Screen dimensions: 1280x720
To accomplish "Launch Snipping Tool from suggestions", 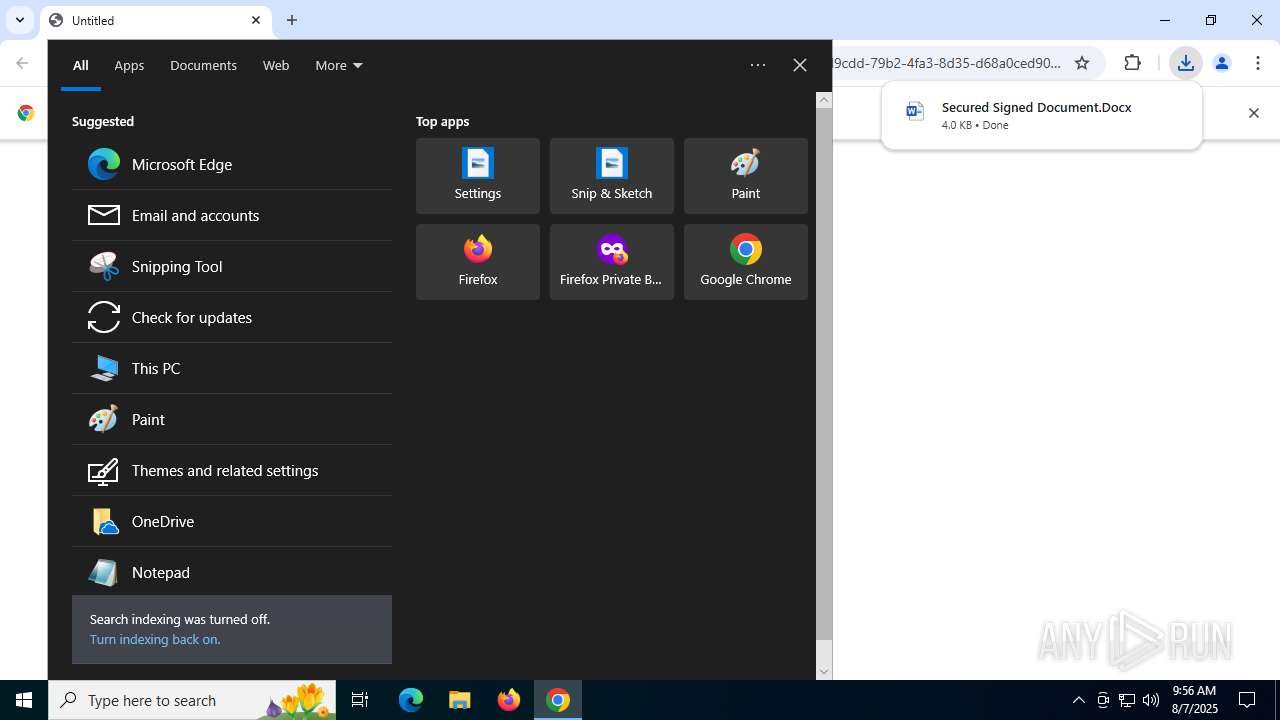I will [232, 266].
